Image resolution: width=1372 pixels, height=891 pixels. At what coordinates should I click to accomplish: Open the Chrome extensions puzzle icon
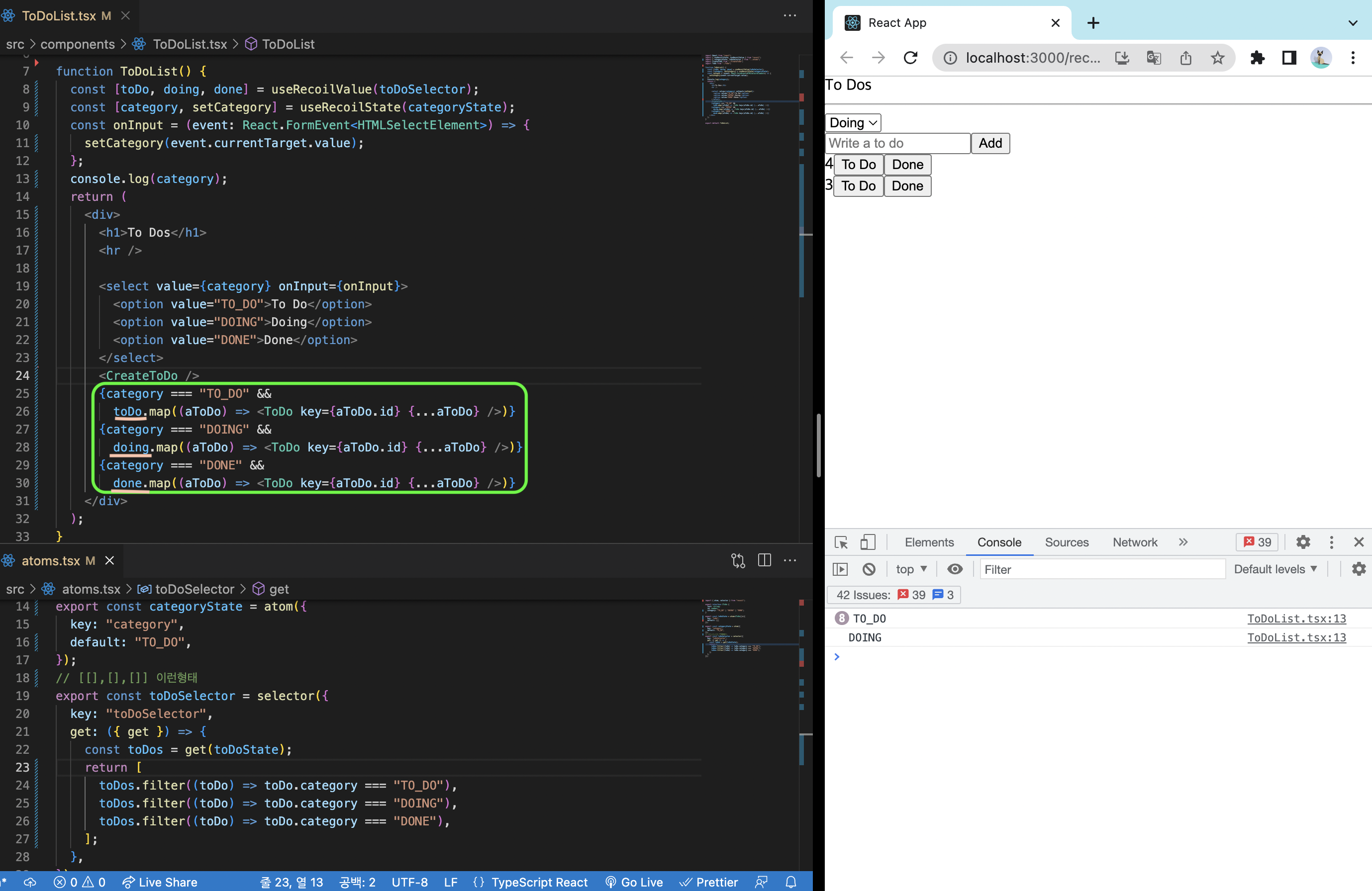pos(1257,58)
